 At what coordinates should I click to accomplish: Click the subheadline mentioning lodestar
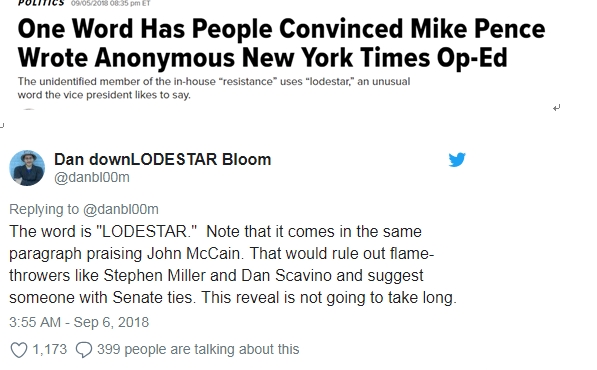214,88
